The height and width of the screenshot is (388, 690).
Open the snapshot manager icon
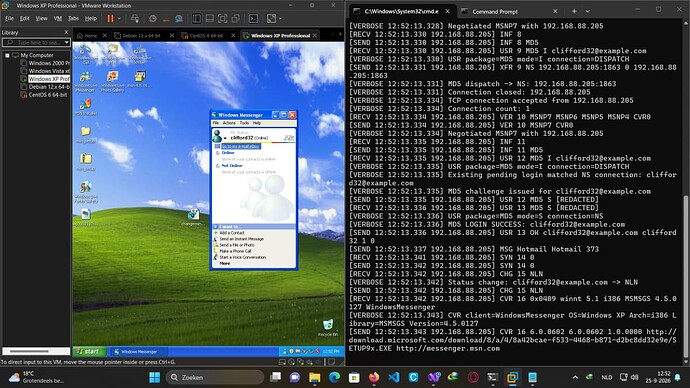point(179,18)
